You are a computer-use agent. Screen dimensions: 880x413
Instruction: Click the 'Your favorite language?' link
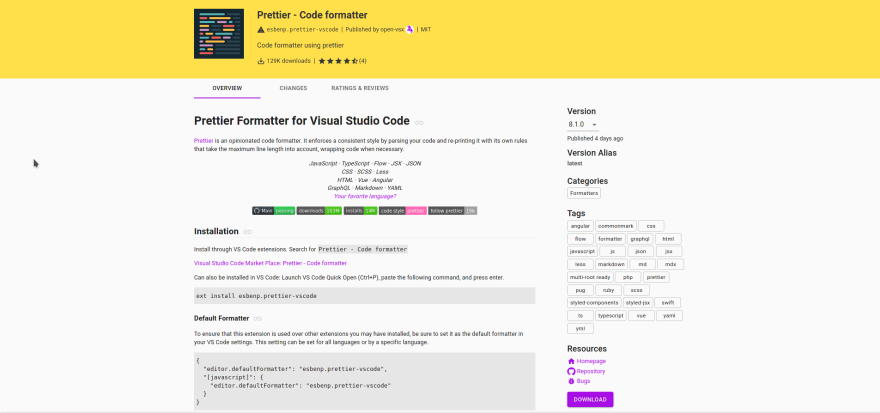[x=365, y=196]
